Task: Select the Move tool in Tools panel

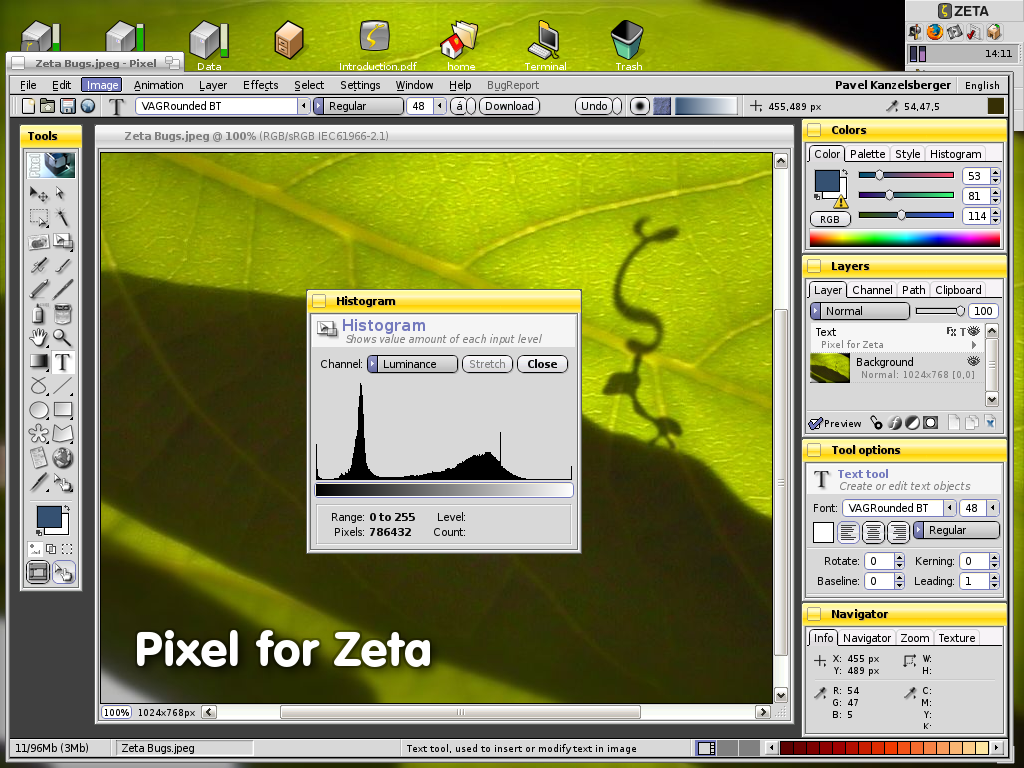Action: pyautogui.click(x=39, y=194)
